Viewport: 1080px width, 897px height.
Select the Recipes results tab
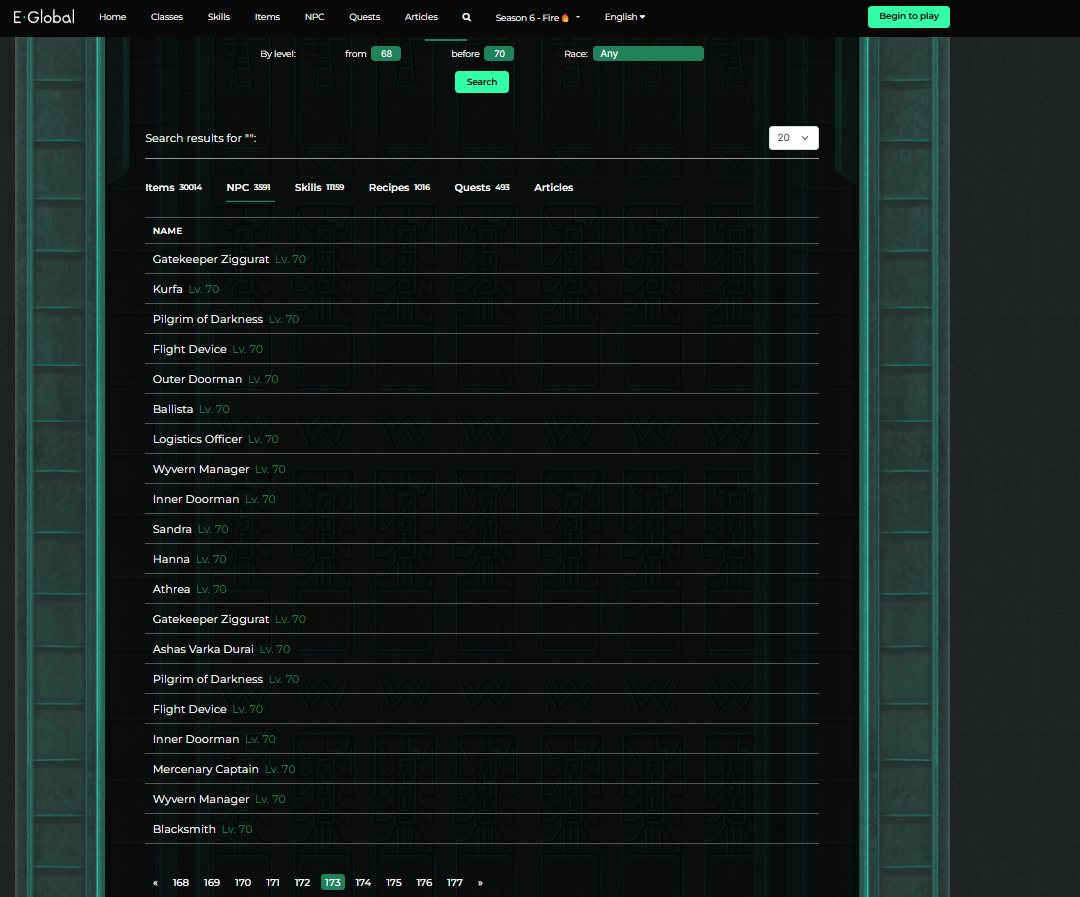(389, 188)
